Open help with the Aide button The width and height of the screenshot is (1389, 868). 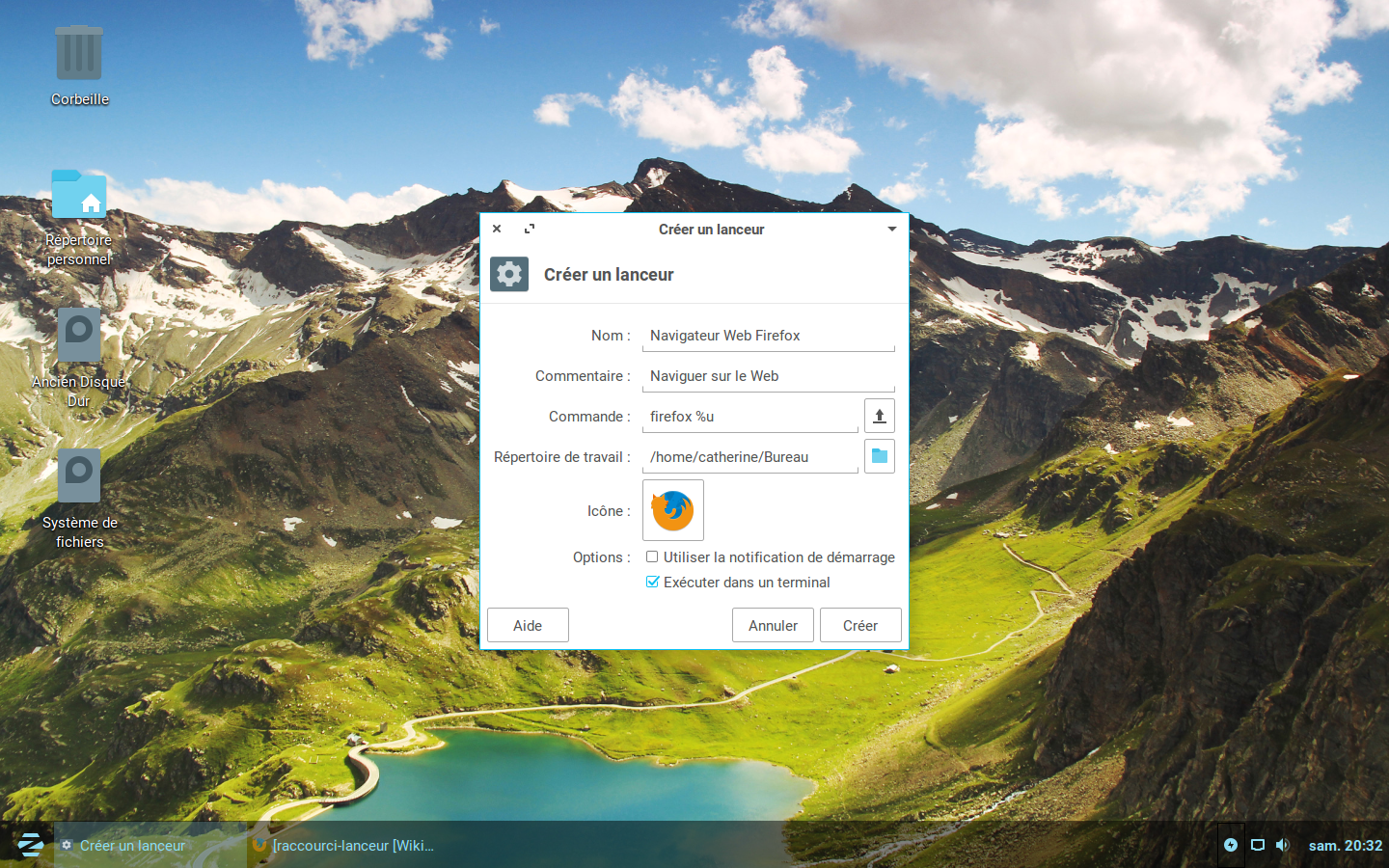point(528,625)
